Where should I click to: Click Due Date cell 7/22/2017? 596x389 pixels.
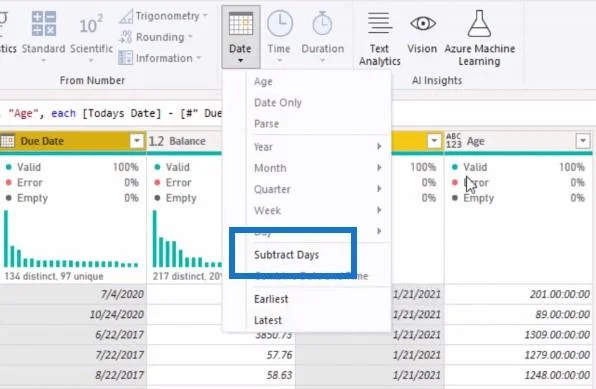point(73,355)
